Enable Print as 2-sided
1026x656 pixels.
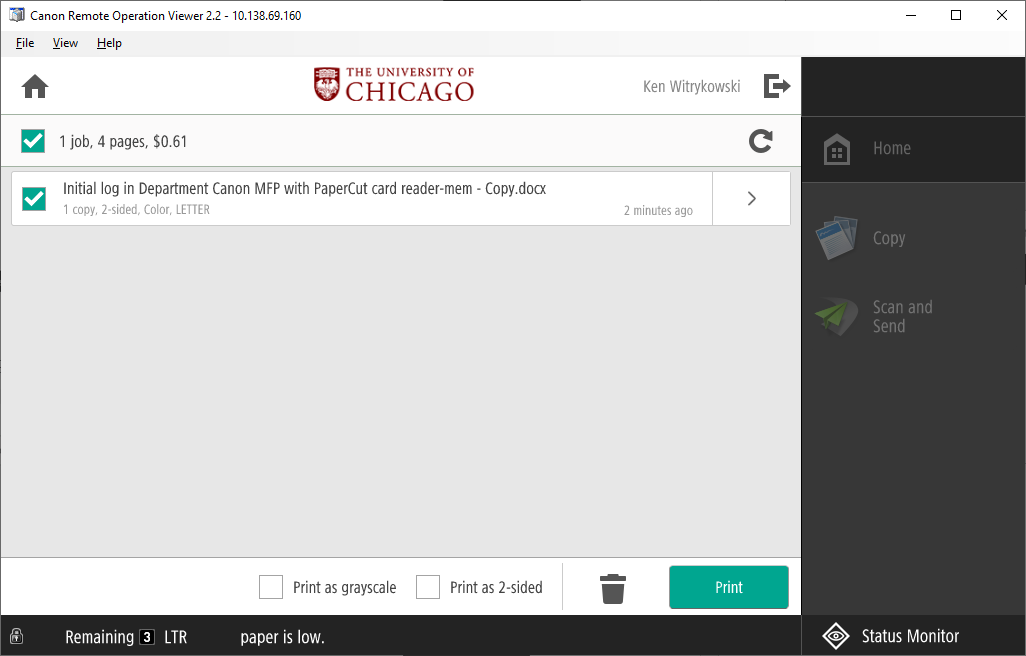(x=429, y=587)
